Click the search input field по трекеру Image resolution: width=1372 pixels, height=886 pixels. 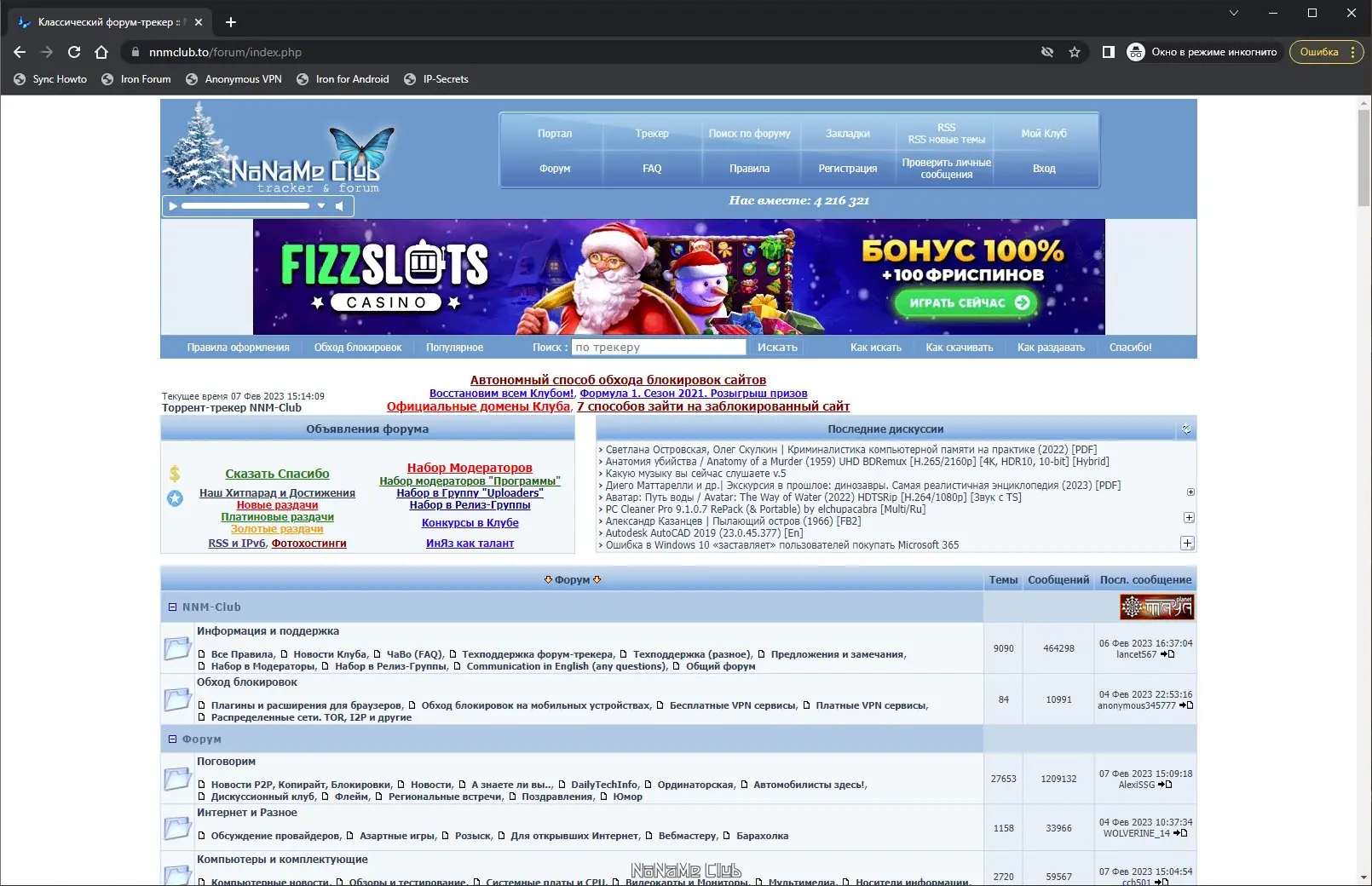[x=658, y=347]
